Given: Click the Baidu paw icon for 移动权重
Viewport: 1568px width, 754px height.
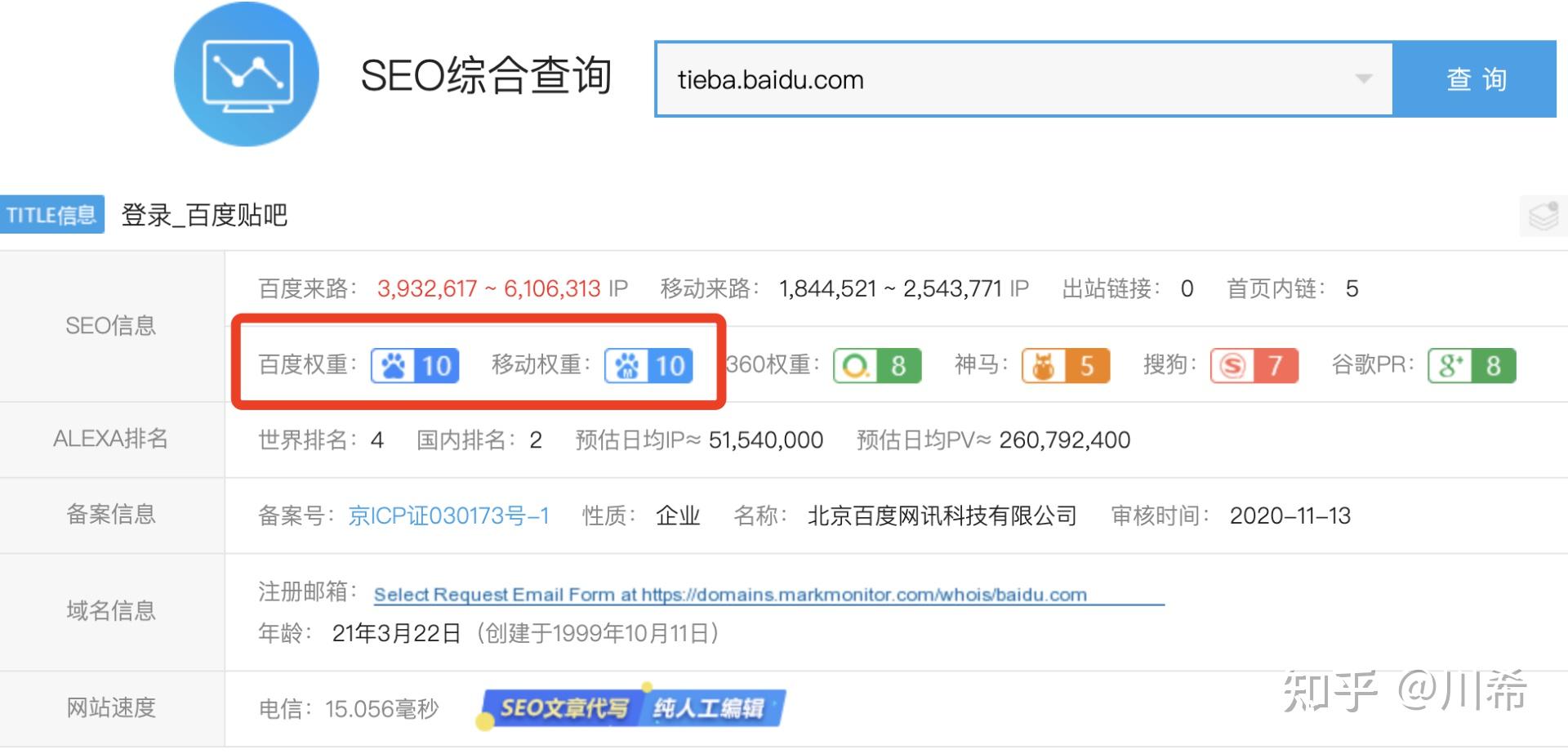Looking at the screenshot, I should coord(627,366).
